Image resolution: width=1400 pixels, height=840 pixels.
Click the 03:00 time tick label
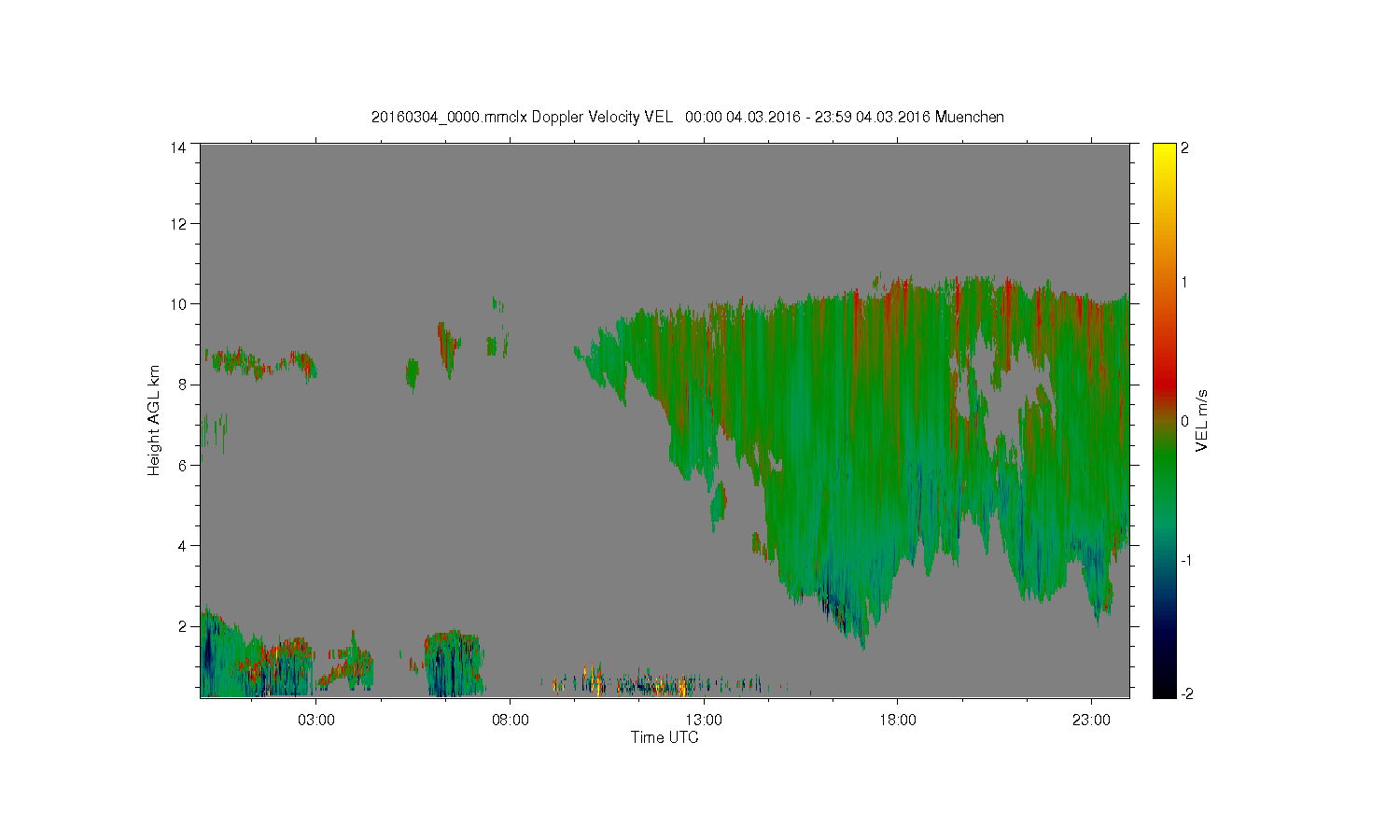point(315,721)
